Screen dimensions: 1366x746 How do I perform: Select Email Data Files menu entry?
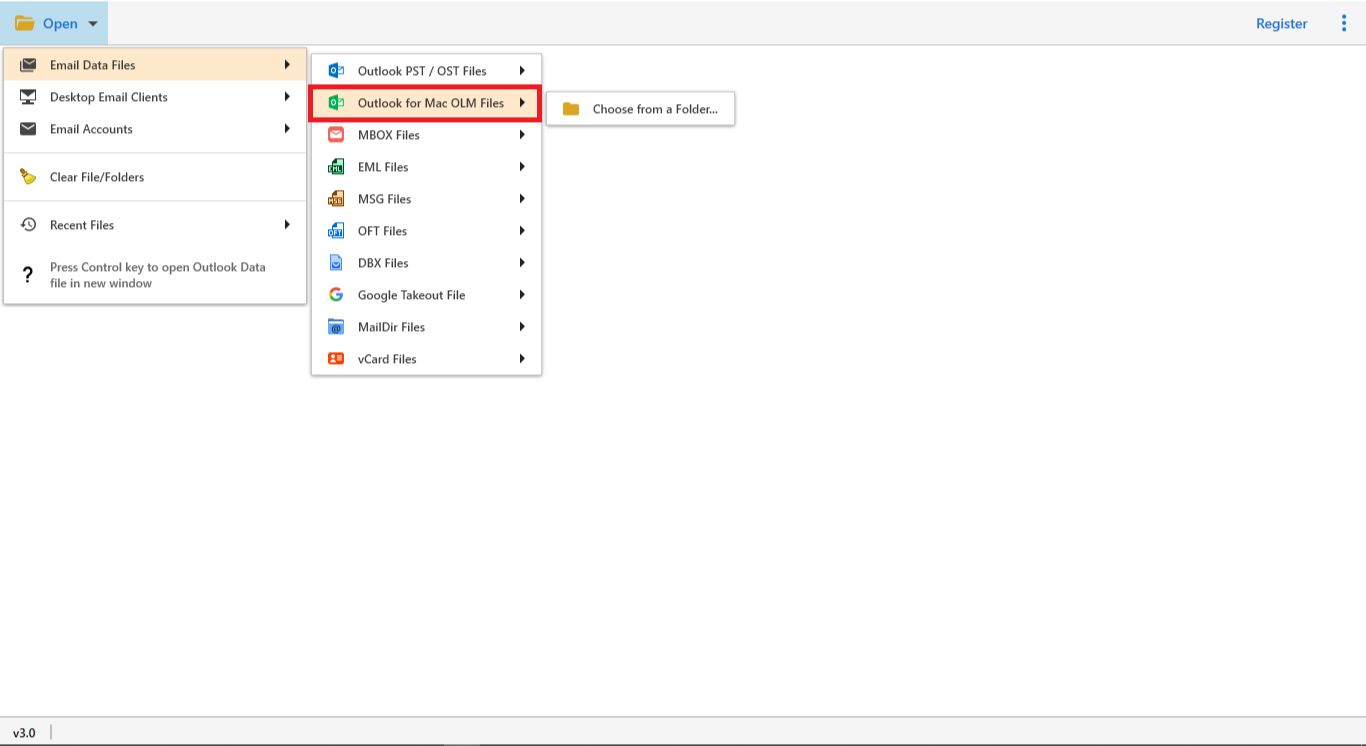(155, 65)
